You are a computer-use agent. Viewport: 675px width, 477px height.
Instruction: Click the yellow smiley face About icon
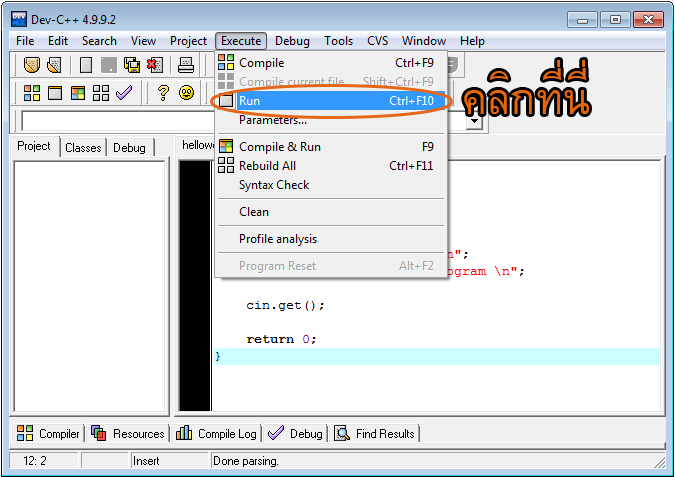pos(186,93)
